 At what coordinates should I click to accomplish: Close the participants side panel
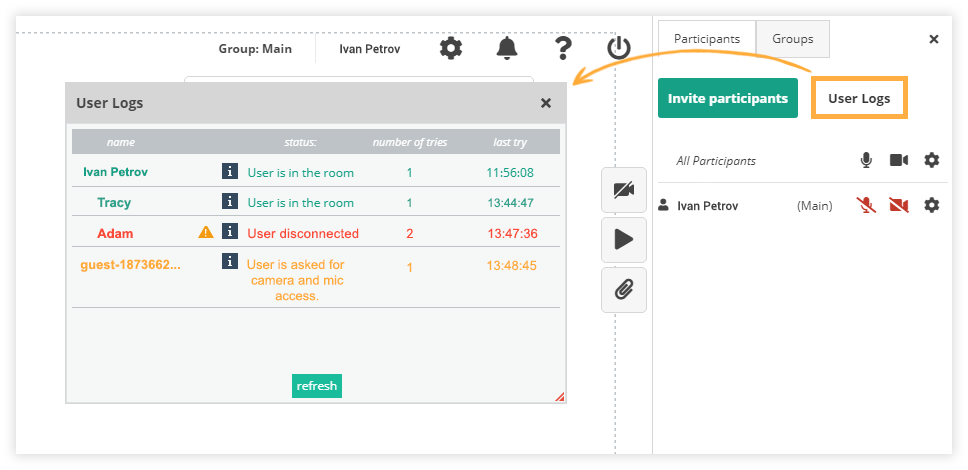pyautogui.click(x=934, y=39)
